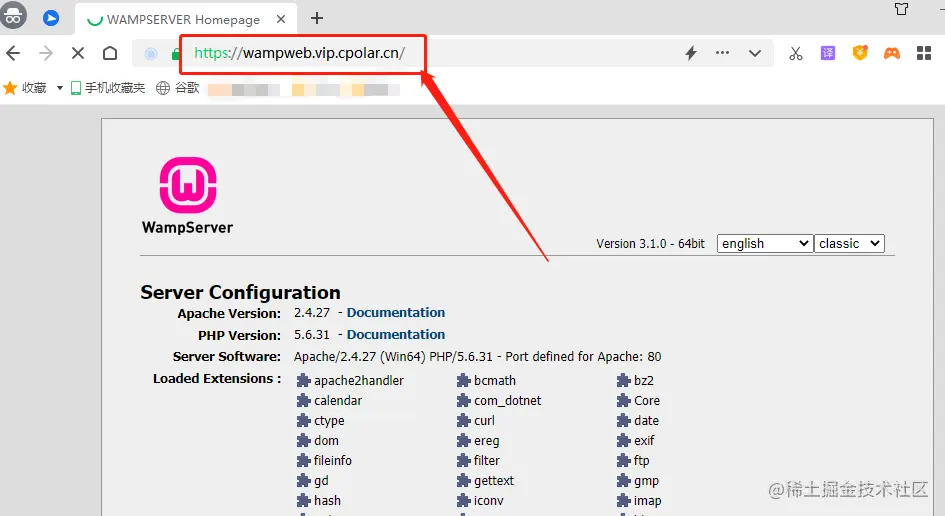Click the incognito mode icon
The height and width of the screenshot is (516, 945).
click(13, 16)
